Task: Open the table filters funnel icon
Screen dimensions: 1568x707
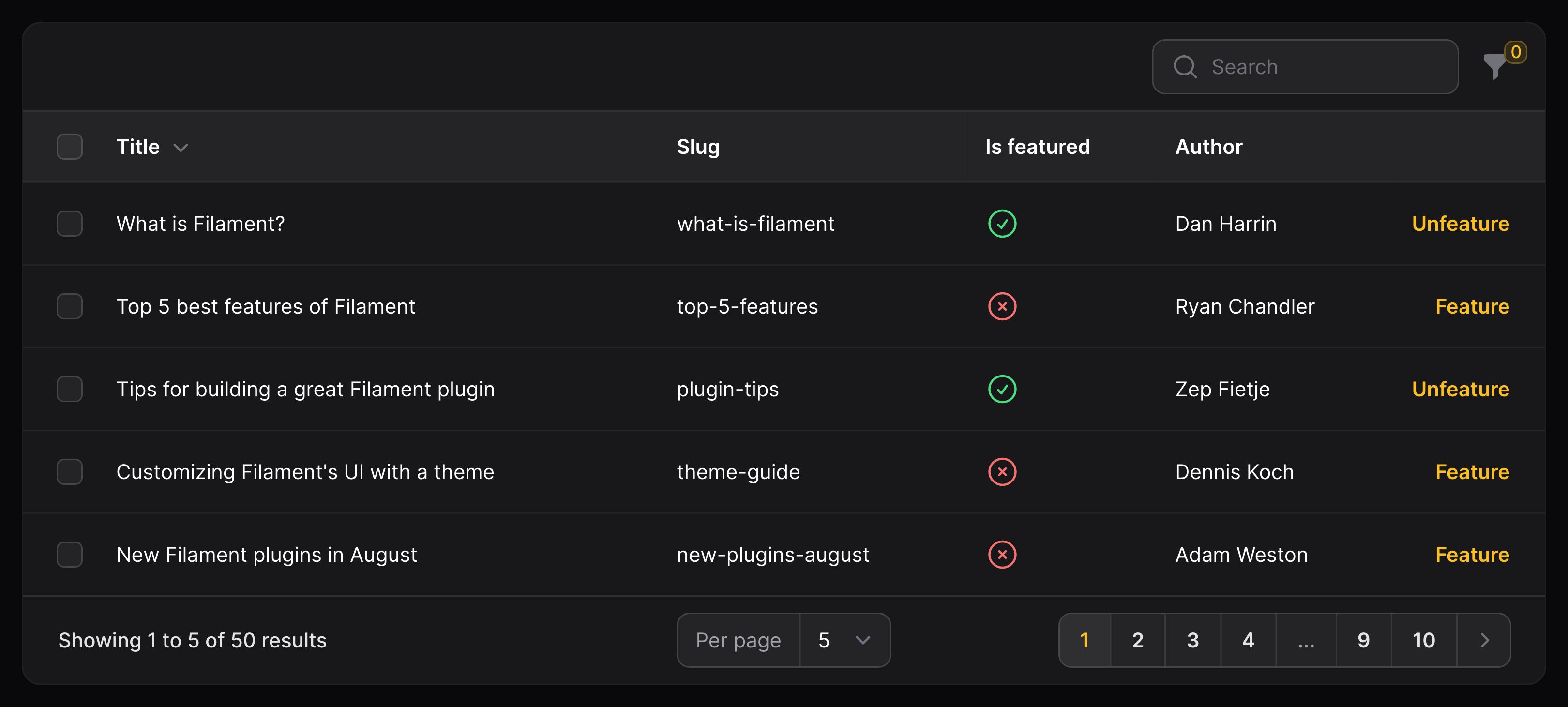Action: [x=1495, y=66]
